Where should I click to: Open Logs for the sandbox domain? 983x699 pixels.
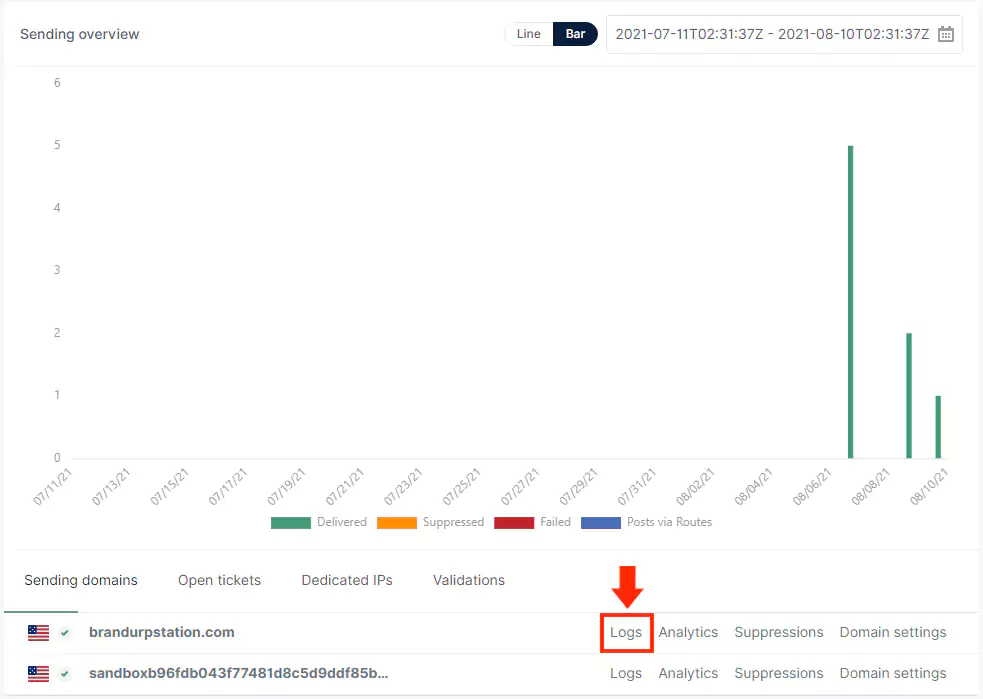(626, 673)
